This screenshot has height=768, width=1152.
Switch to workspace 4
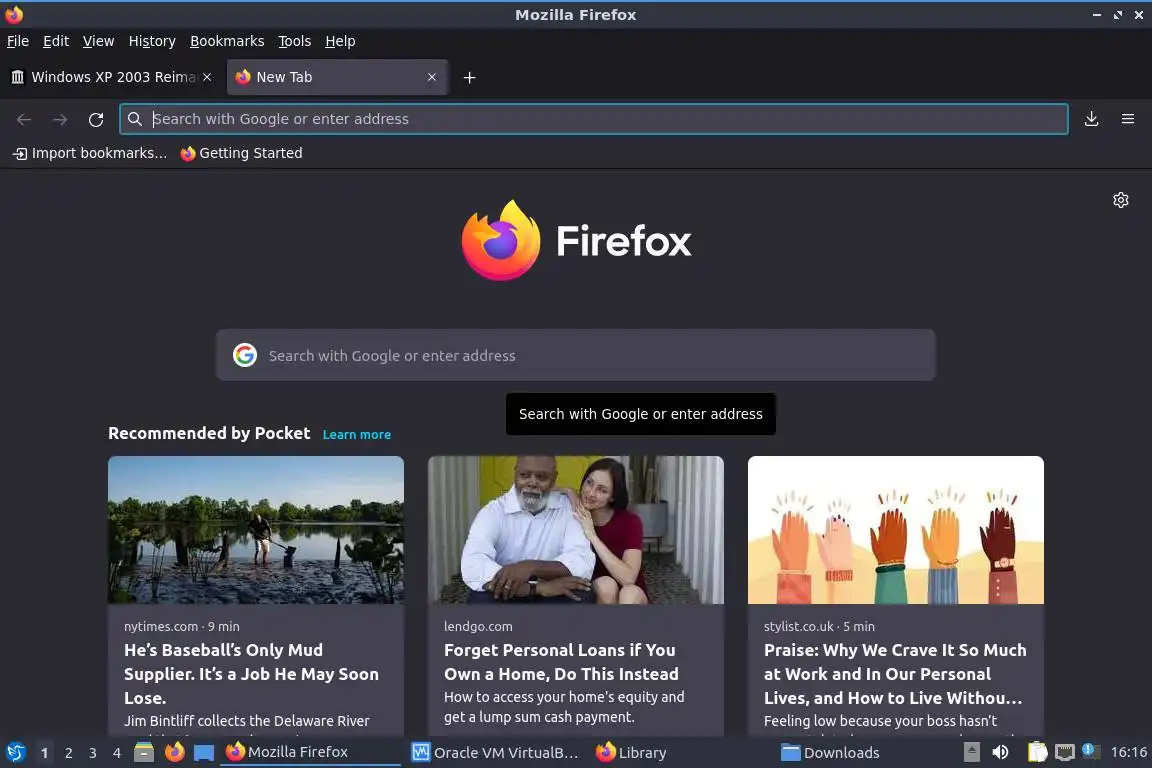(117, 753)
